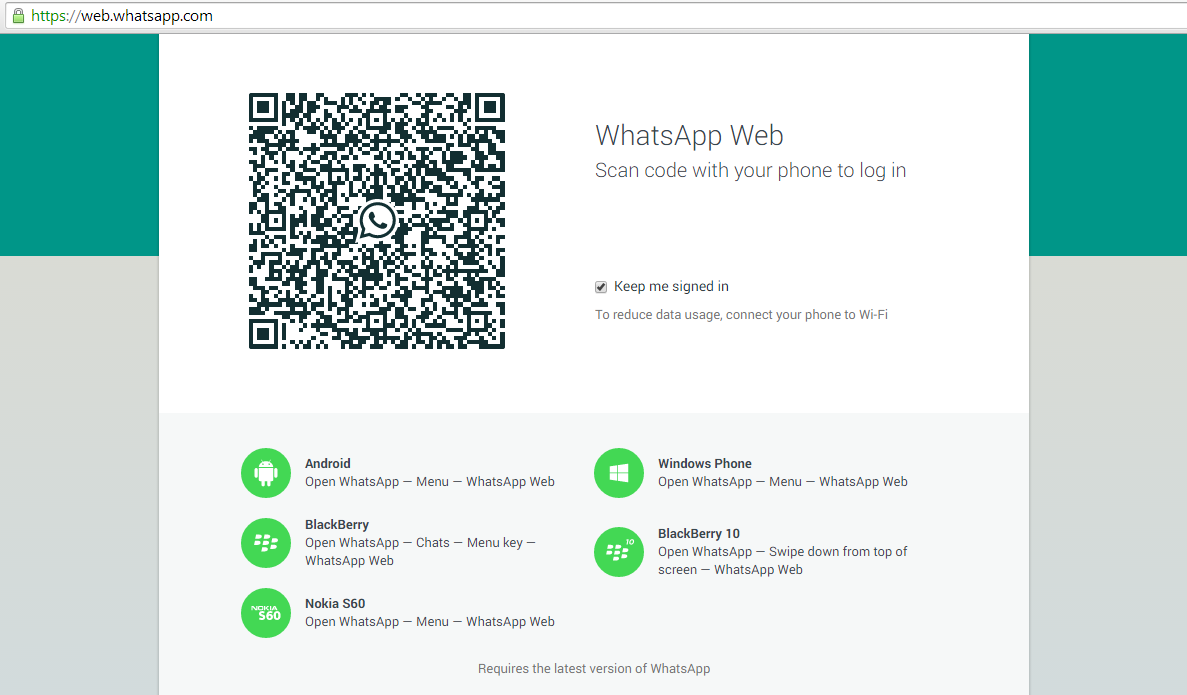Click the BlackBerry heading text
1187x695 pixels.
337,525
